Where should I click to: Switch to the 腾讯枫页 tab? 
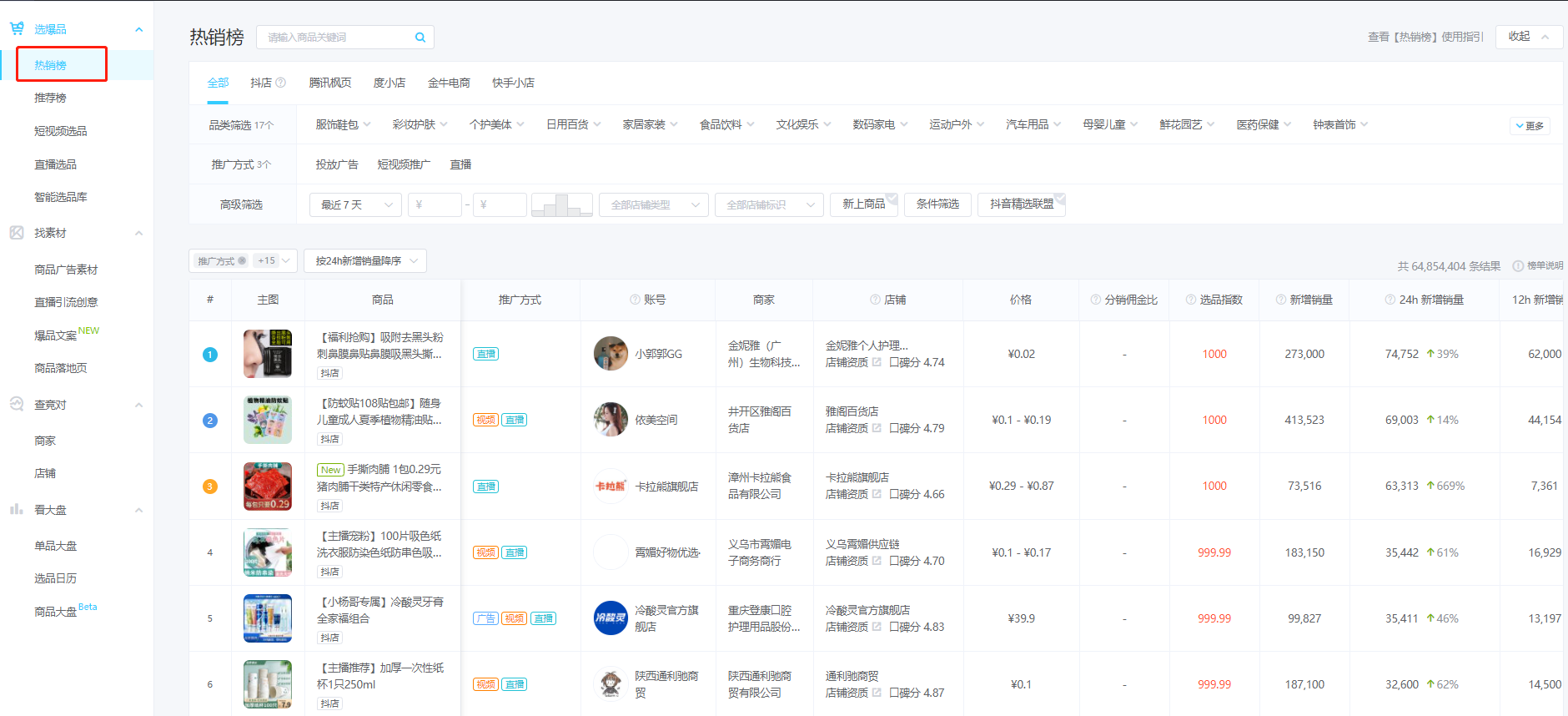click(330, 83)
